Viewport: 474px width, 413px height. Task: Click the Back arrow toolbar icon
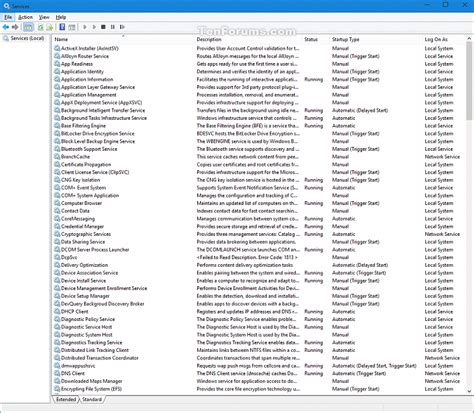click(x=6, y=27)
